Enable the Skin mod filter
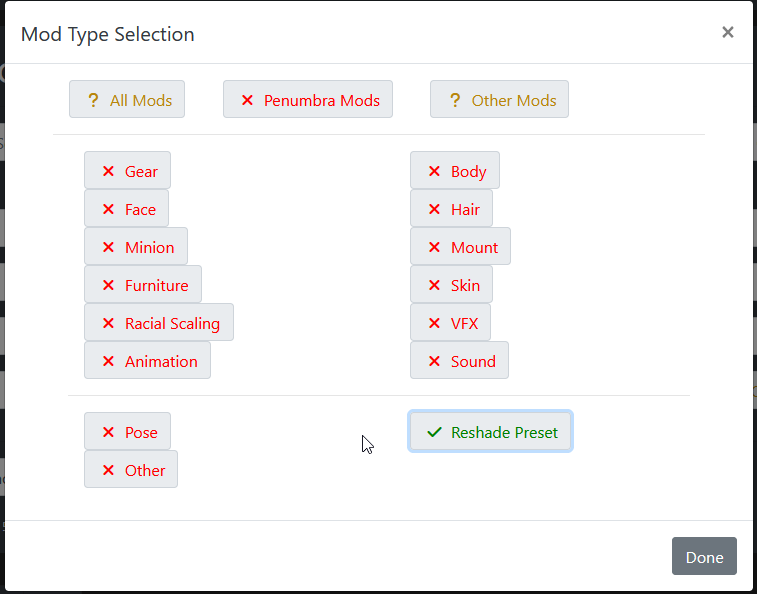Viewport: 757px width, 594px height. click(x=451, y=284)
